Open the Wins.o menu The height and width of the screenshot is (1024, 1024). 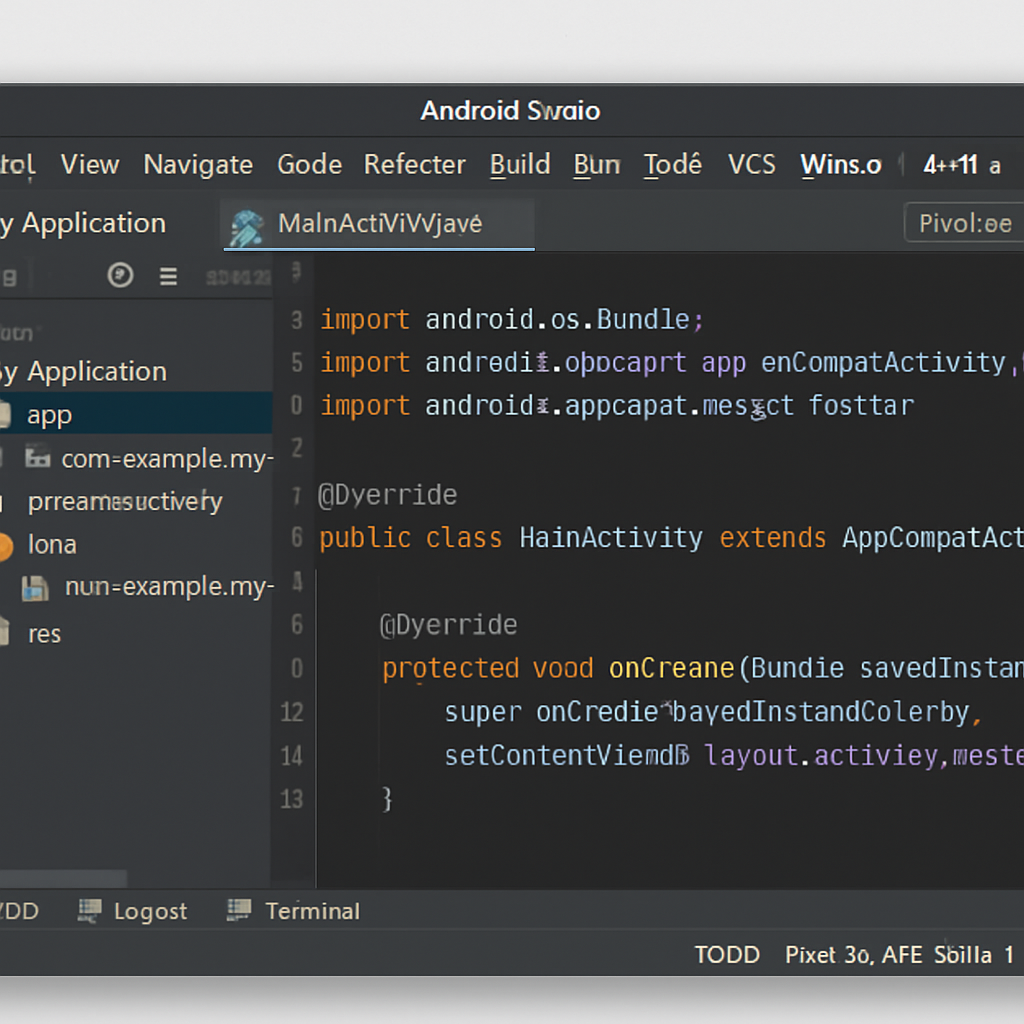coord(841,165)
